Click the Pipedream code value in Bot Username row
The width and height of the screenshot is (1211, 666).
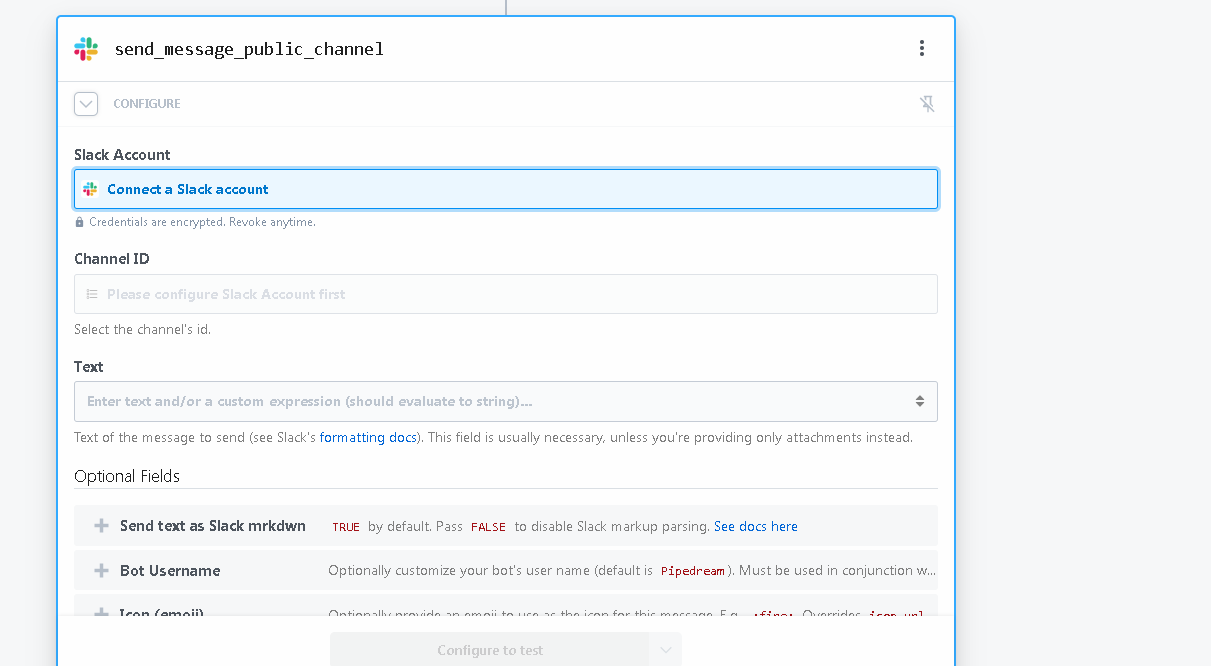point(693,571)
